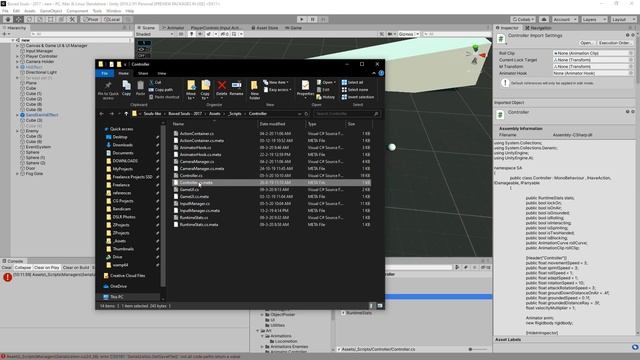Open the Share tab in Explorer ribbon
Viewport: 640px width, 360px height.
pyautogui.click(x=143, y=73)
